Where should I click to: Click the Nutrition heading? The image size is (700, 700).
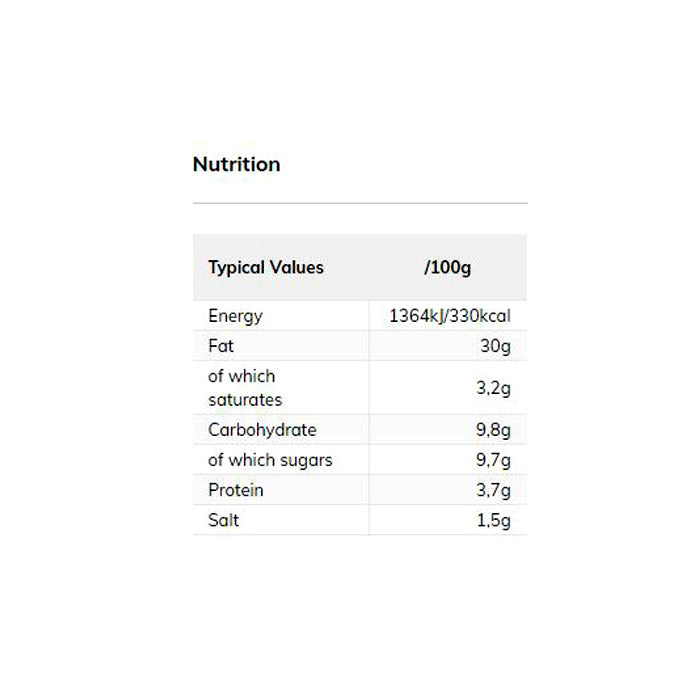(236, 164)
